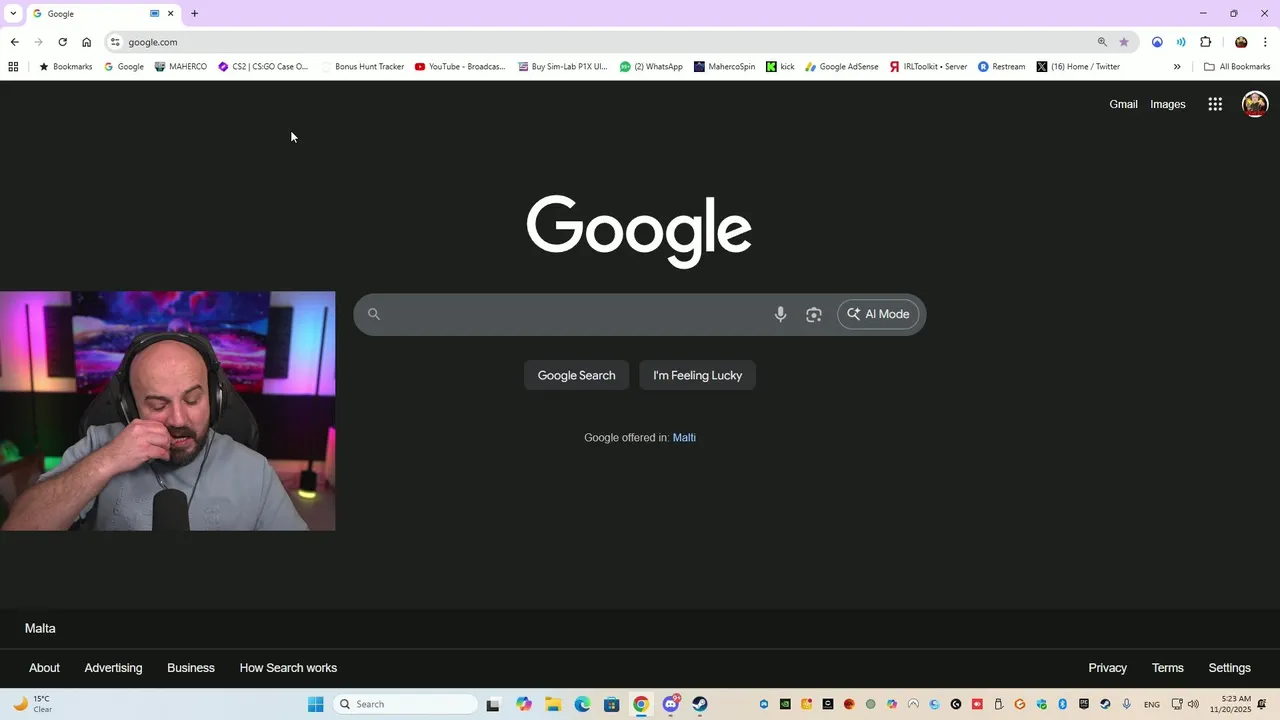This screenshot has height=720, width=1280.
Task: Open Task View on taskbar
Action: click(x=493, y=704)
